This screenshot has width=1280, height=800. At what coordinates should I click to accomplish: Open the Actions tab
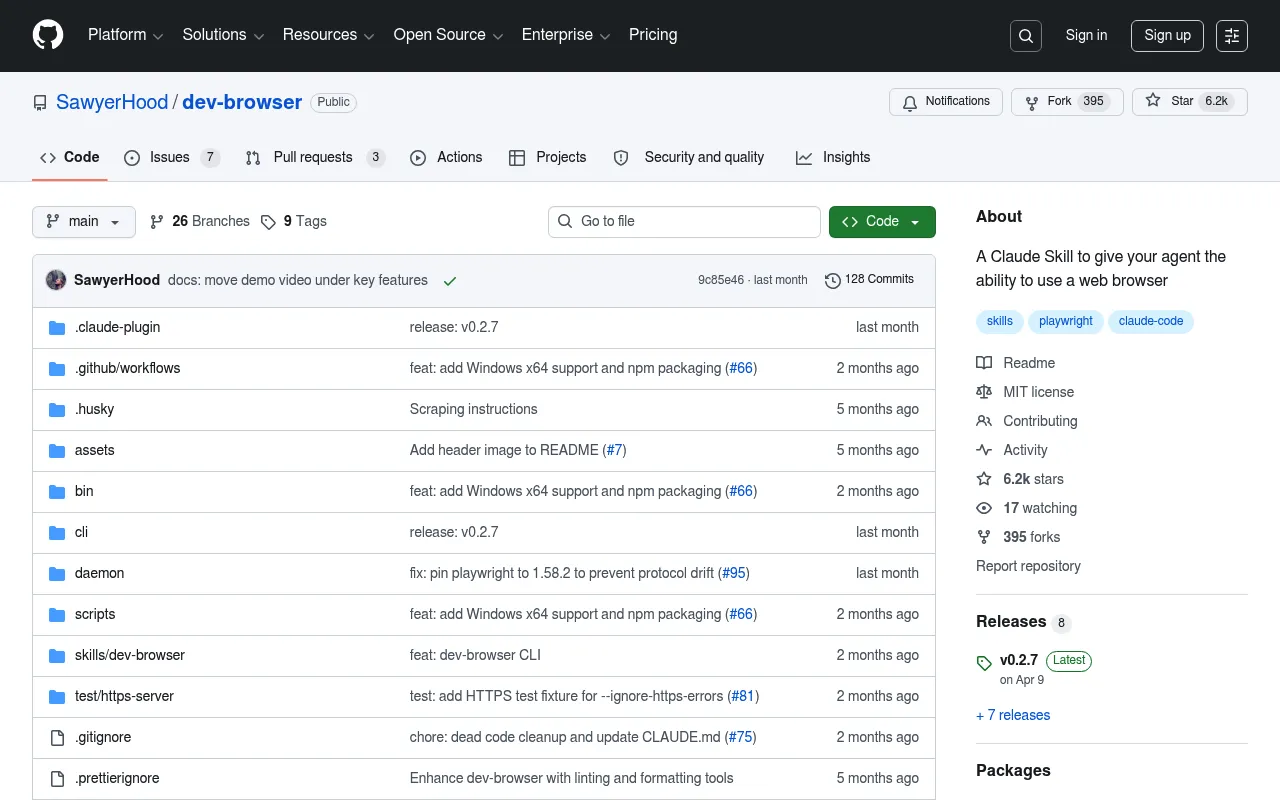[446, 158]
